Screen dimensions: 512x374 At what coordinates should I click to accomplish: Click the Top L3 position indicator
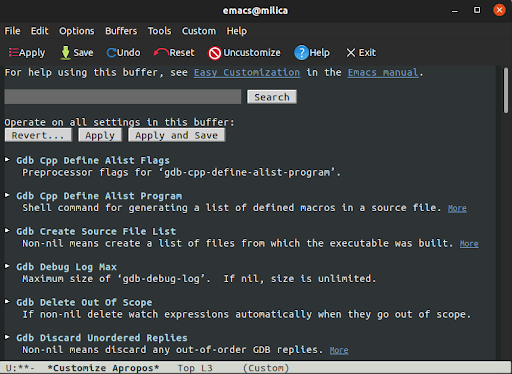(195, 368)
